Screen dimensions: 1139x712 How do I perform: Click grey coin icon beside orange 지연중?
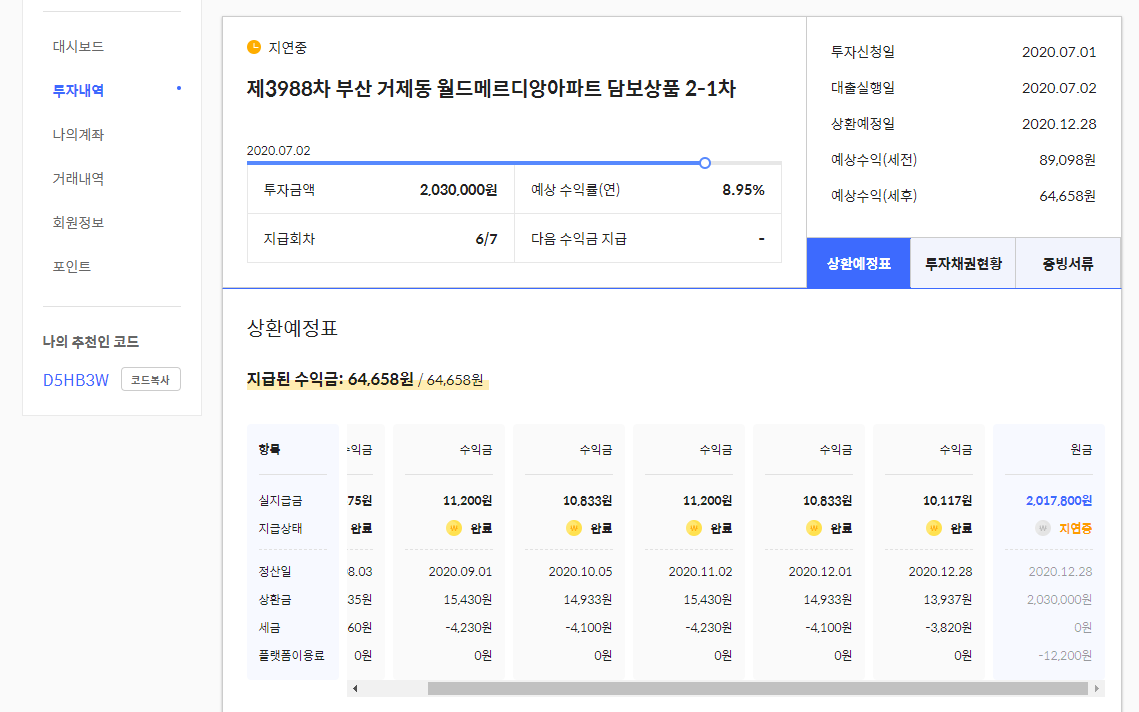pos(1043,528)
